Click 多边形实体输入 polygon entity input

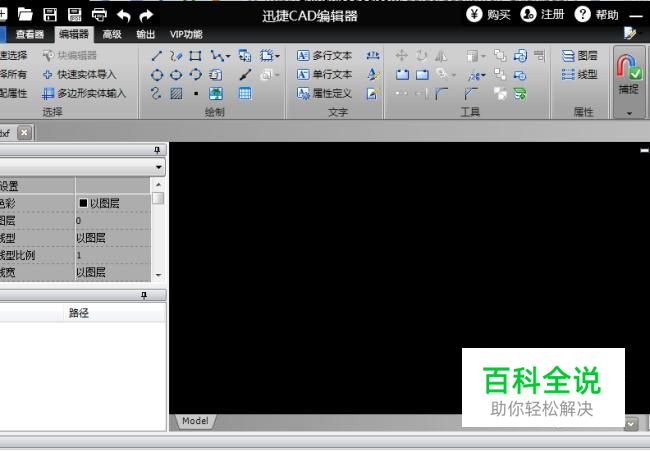click(84, 94)
